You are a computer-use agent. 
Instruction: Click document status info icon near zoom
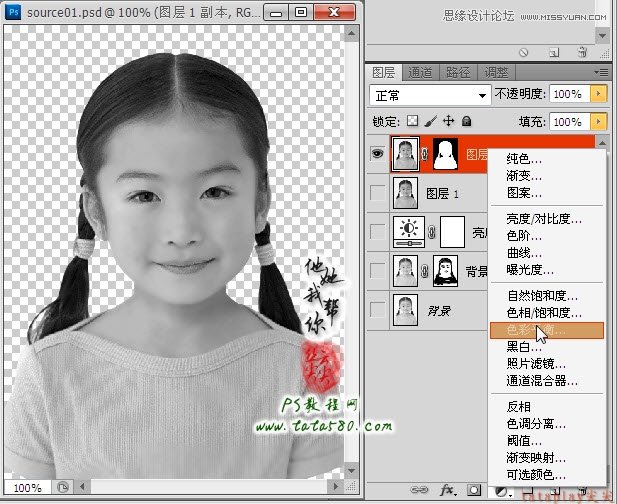coord(63,488)
